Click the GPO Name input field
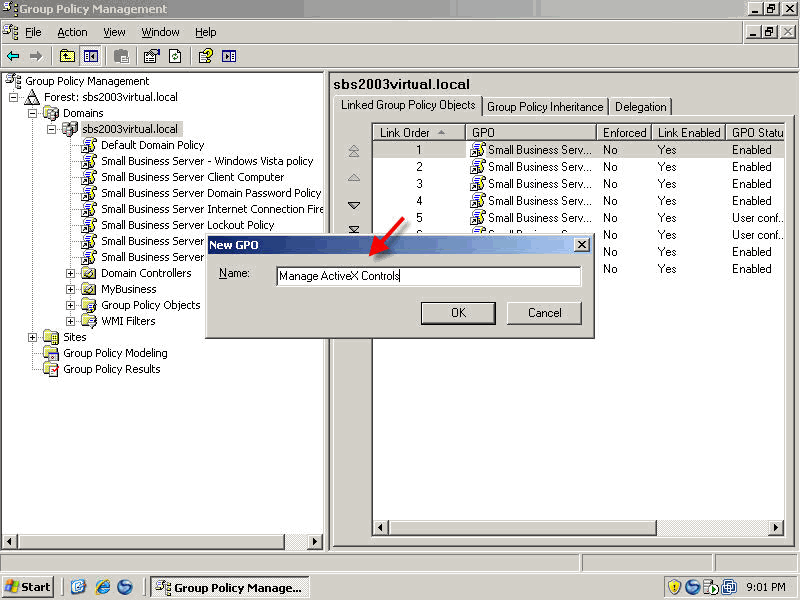The height and width of the screenshot is (600, 800). (429, 276)
